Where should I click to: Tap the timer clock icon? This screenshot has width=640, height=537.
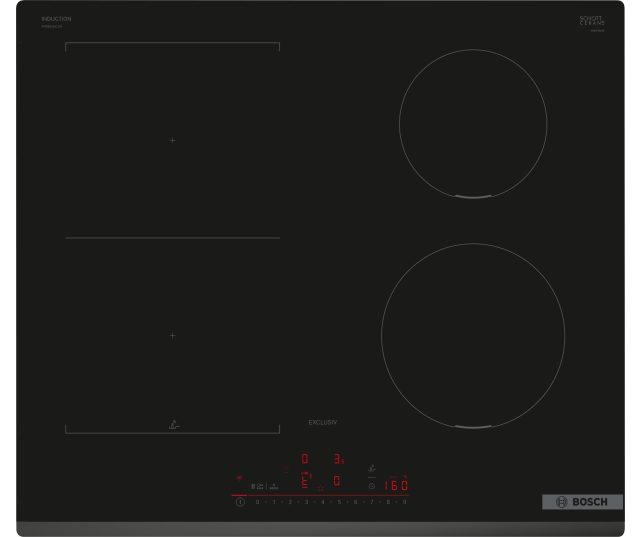(371, 486)
